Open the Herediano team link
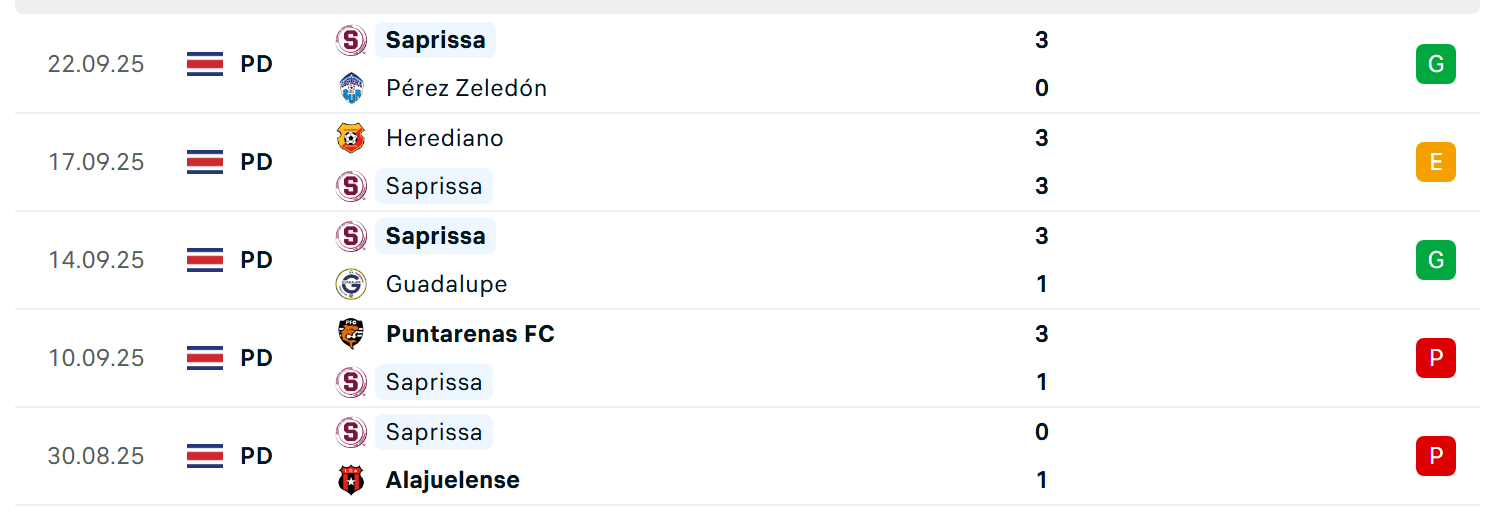 [445, 138]
